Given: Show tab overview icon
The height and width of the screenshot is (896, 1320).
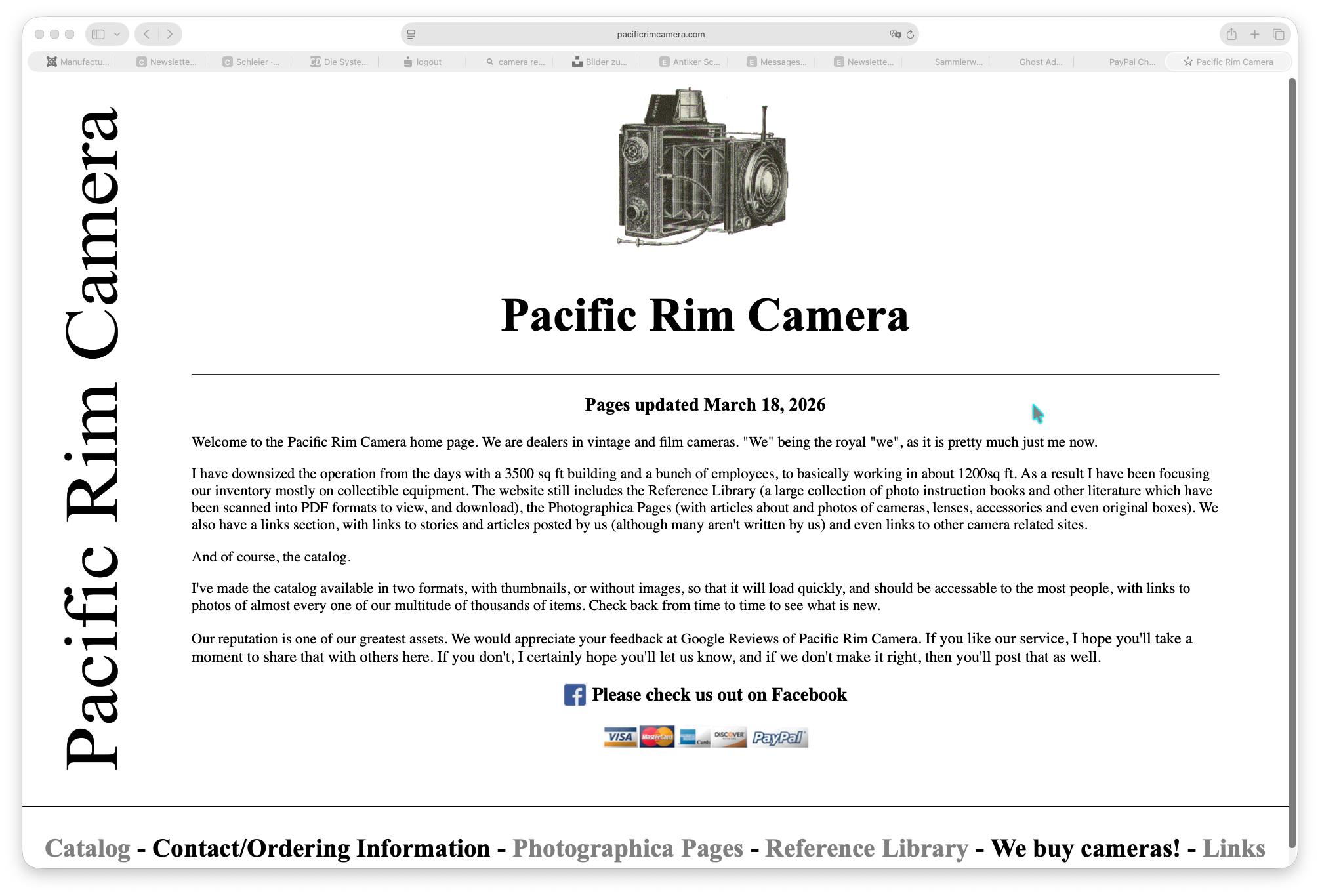Looking at the screenshot, I should pyautogui.click(x=1278, y=34).
